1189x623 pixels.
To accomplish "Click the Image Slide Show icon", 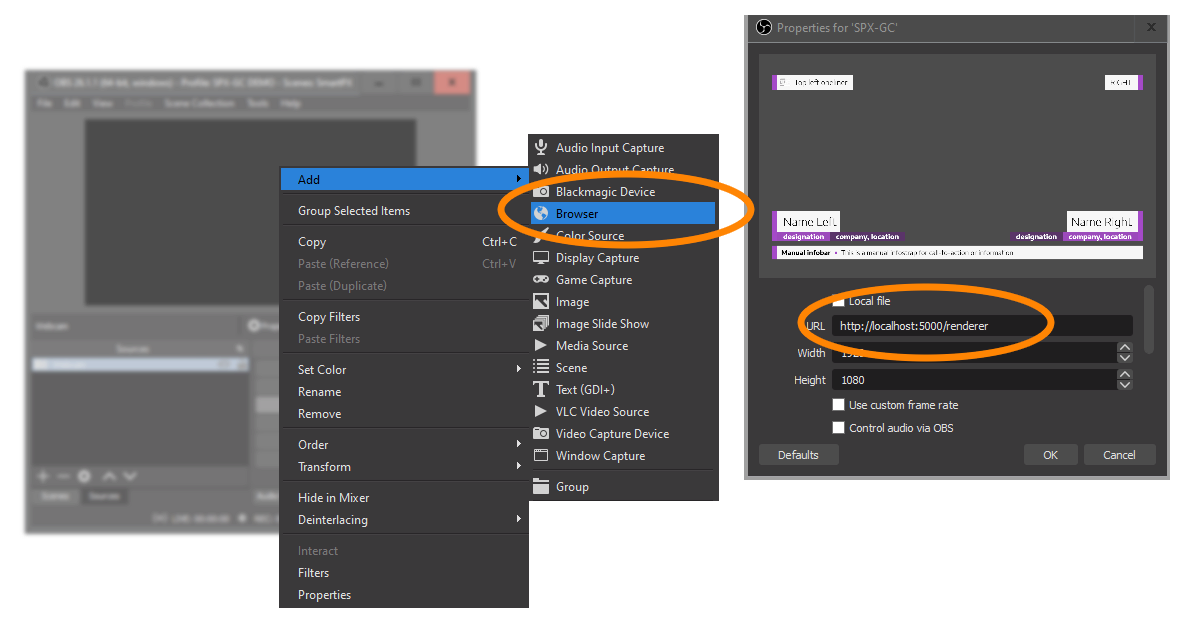I will click(x=541, y=324).
